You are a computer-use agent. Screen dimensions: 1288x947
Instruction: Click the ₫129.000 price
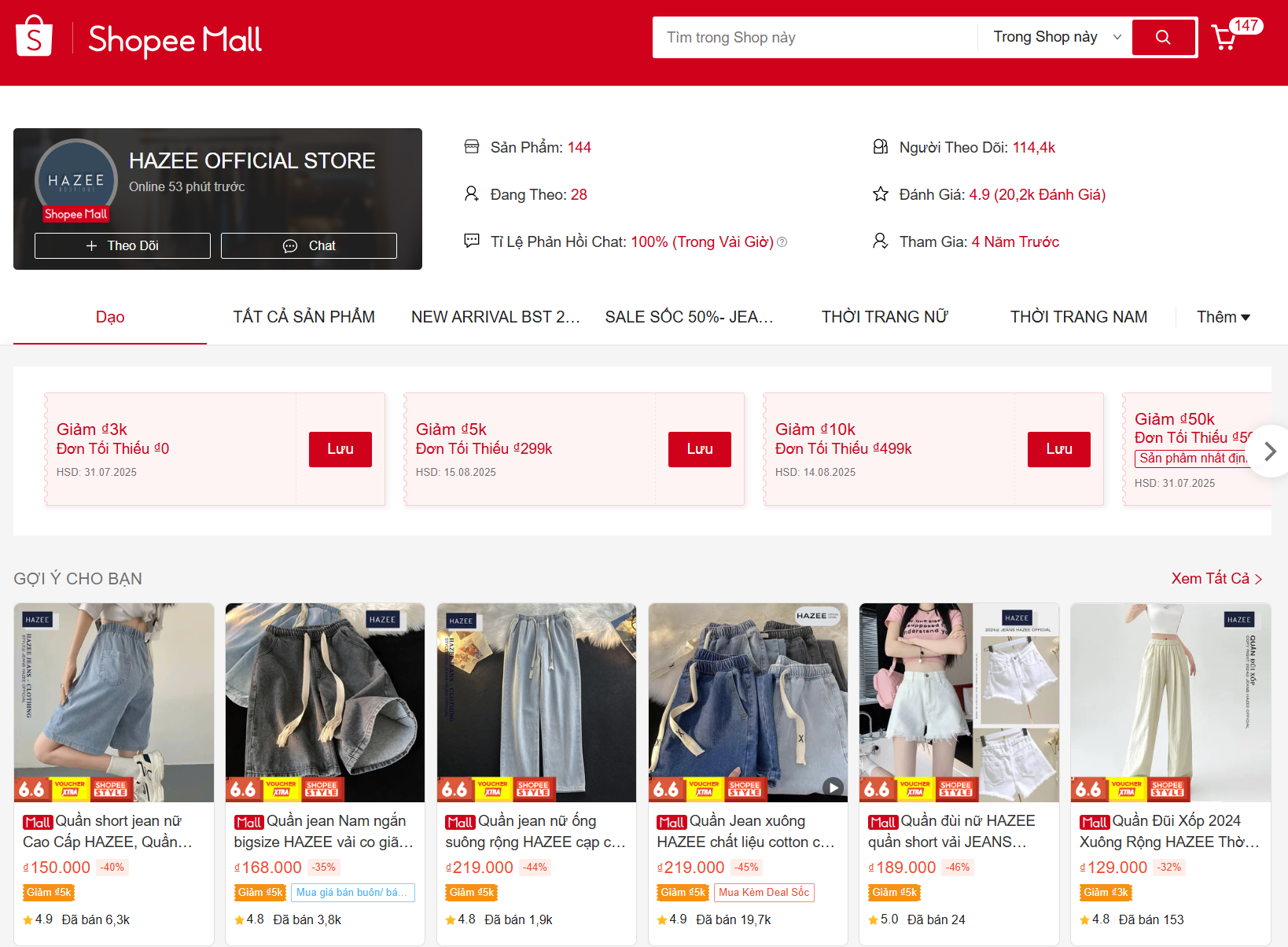[x=1113, y=868]
